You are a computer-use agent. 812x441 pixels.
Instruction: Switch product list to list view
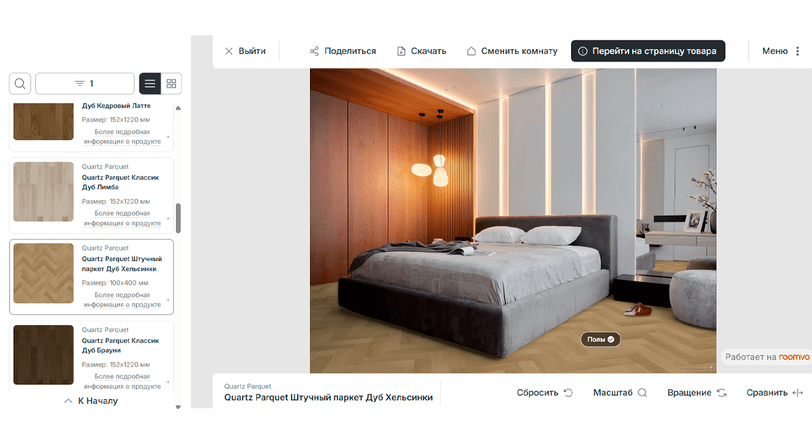click(149, 84)
